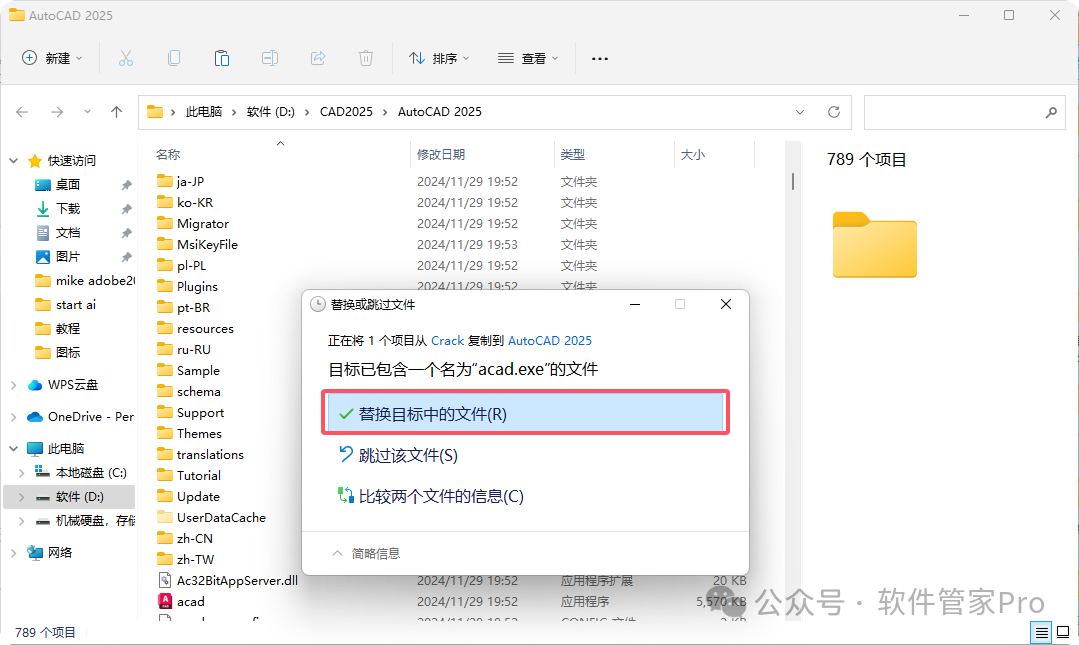The width and height of the screenshot is (1079, 645).
Task: Switch to details view icon in status bar
Action: pos(1041,632)
